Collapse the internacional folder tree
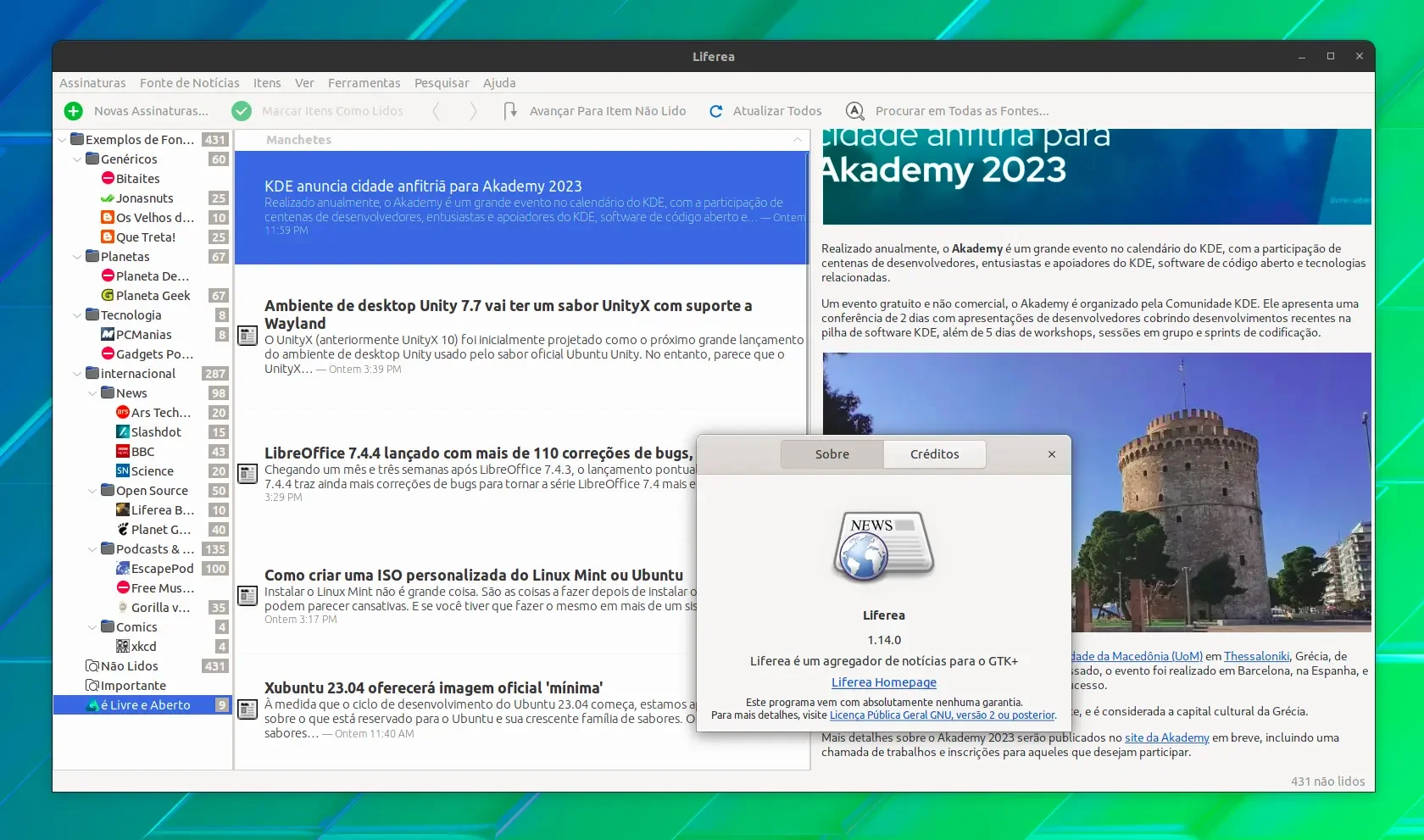This screenshot has width=1424, height=840. (x=78, y=374)
